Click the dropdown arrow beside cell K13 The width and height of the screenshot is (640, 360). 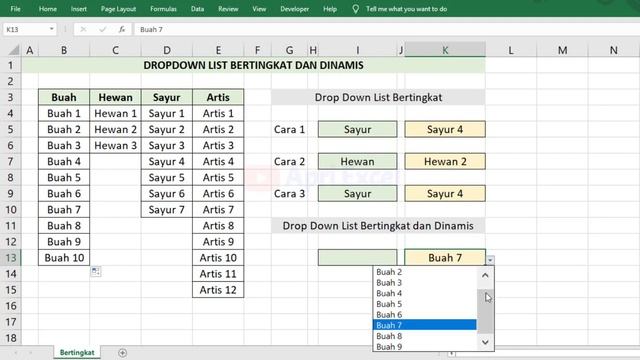490,260
